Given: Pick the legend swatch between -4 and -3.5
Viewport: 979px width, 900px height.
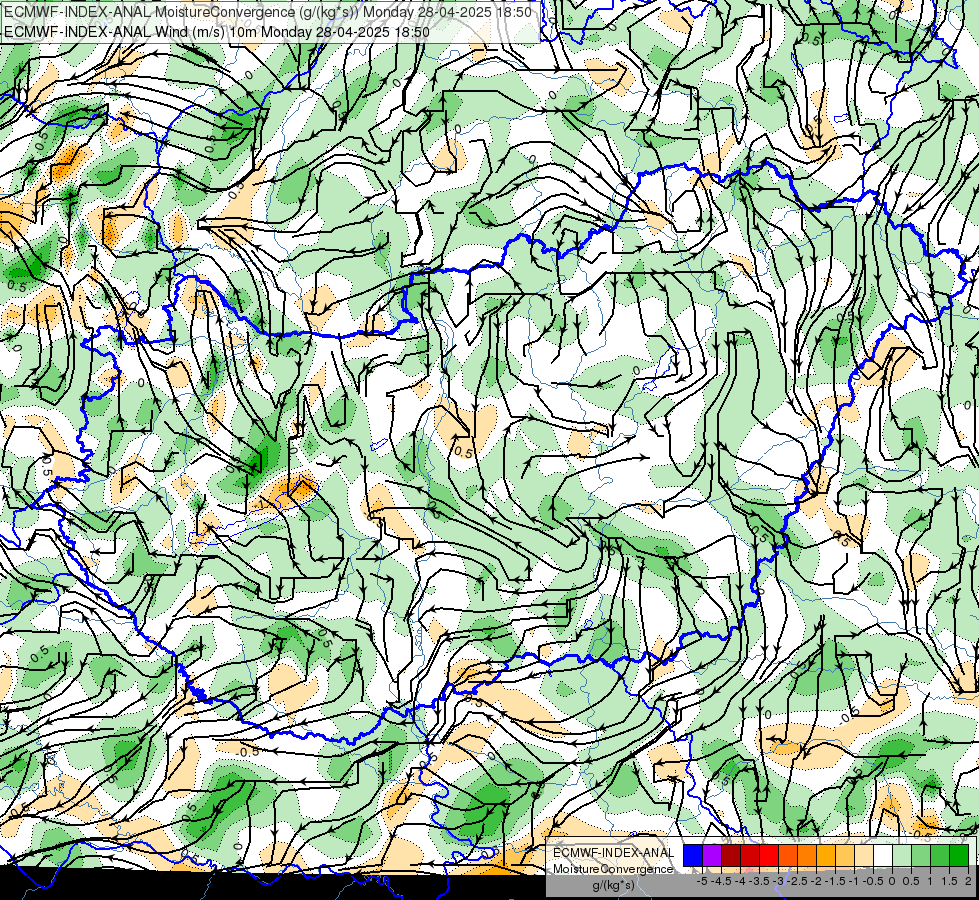Looking at the screenshot, I should 750,856.
